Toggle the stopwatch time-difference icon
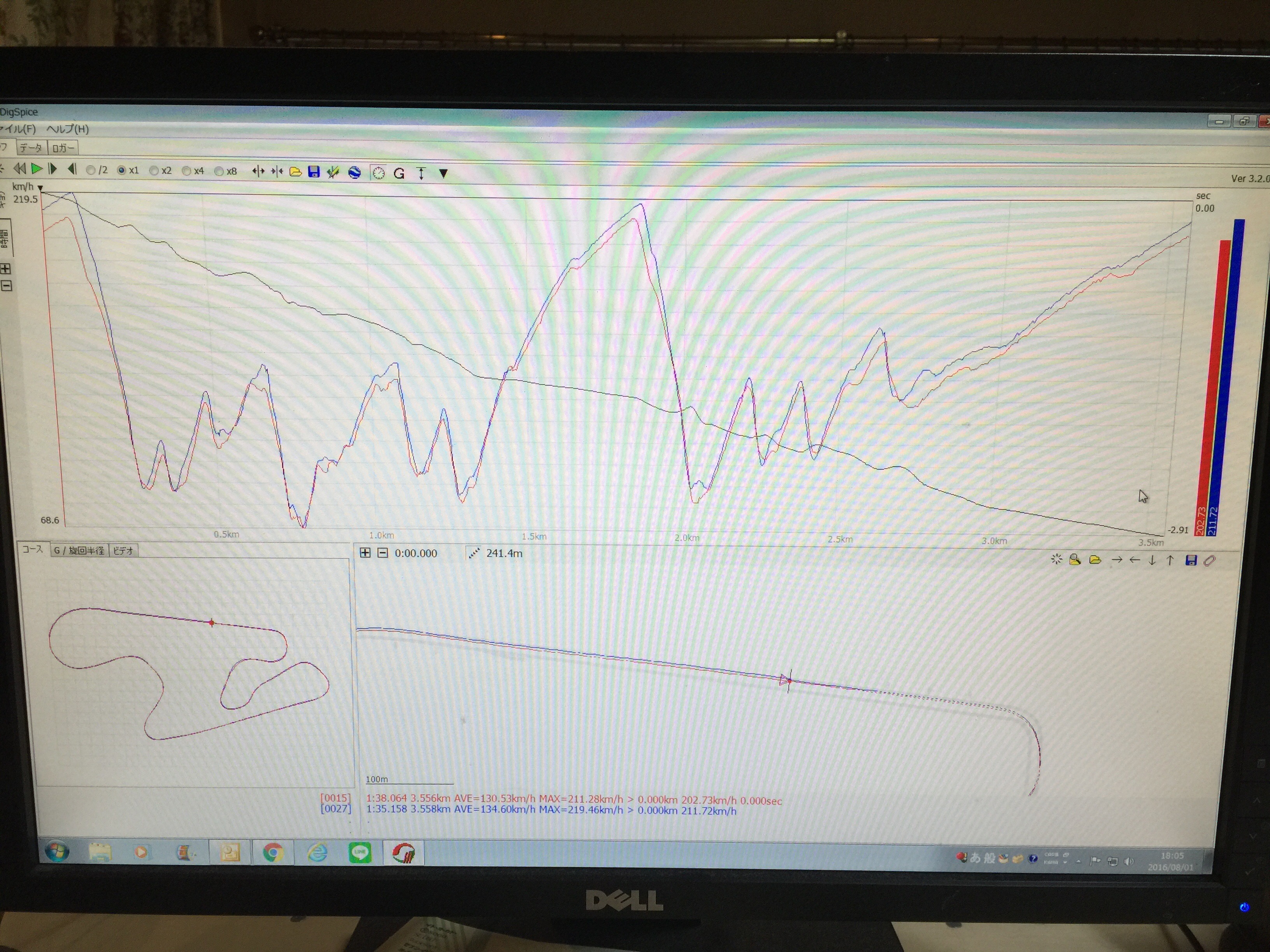This screenshot has width=1270, height=952. point(378,173)
